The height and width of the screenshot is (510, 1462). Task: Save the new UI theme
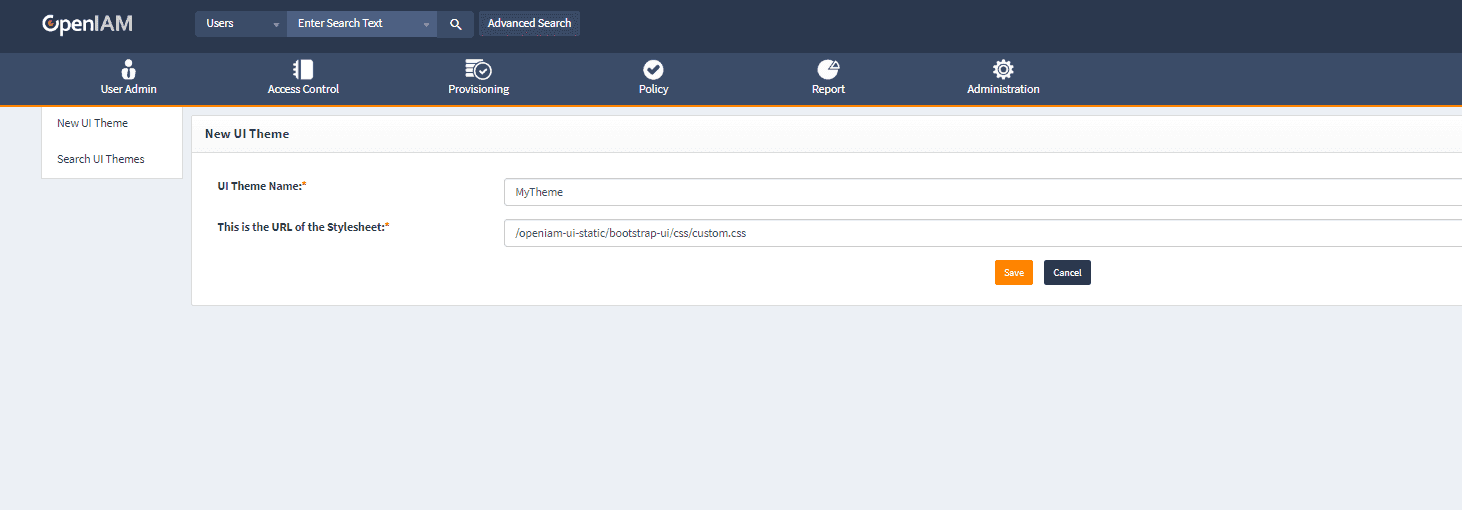(x=1013, y=273)
